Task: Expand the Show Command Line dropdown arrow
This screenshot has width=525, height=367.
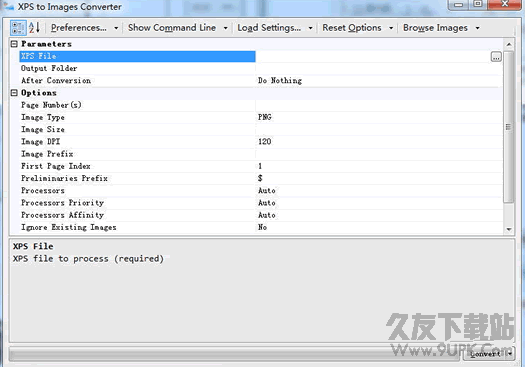Action: (225, 28)
